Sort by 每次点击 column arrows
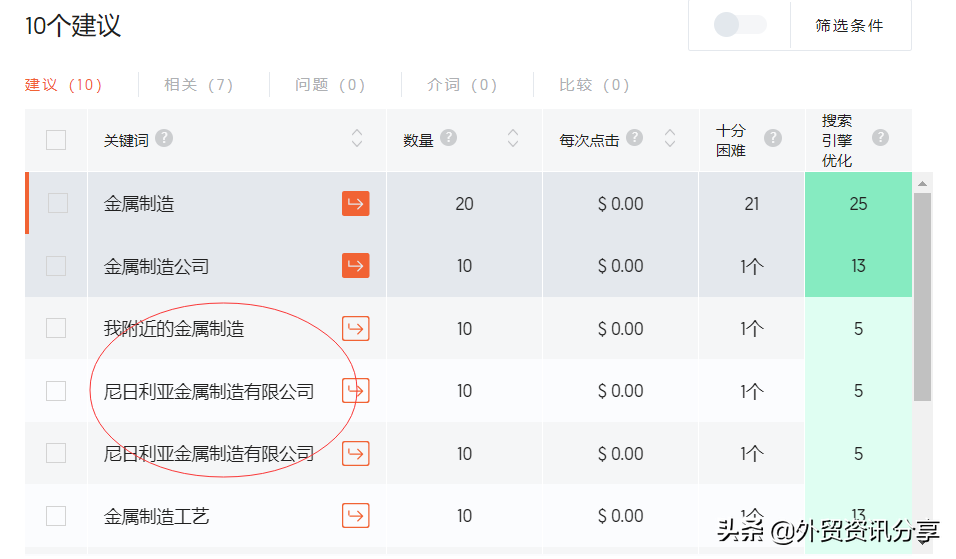This screenshot has width=956, height=559. pyautogui.click(x=670, y=138)
